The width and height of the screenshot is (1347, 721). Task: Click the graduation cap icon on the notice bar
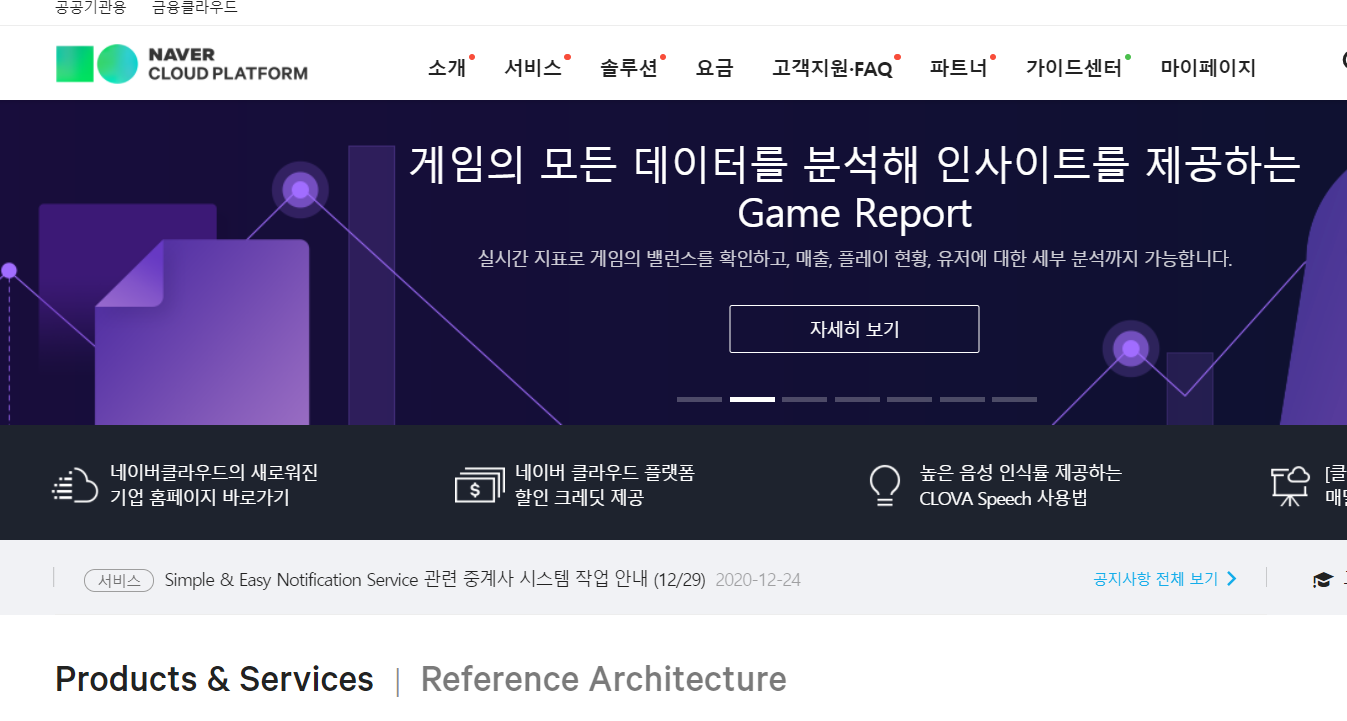point(1322,578)
